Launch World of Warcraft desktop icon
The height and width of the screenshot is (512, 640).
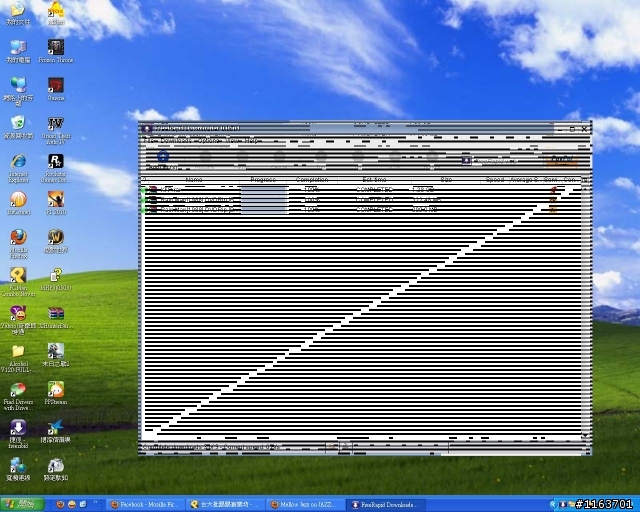pos(56,241)
